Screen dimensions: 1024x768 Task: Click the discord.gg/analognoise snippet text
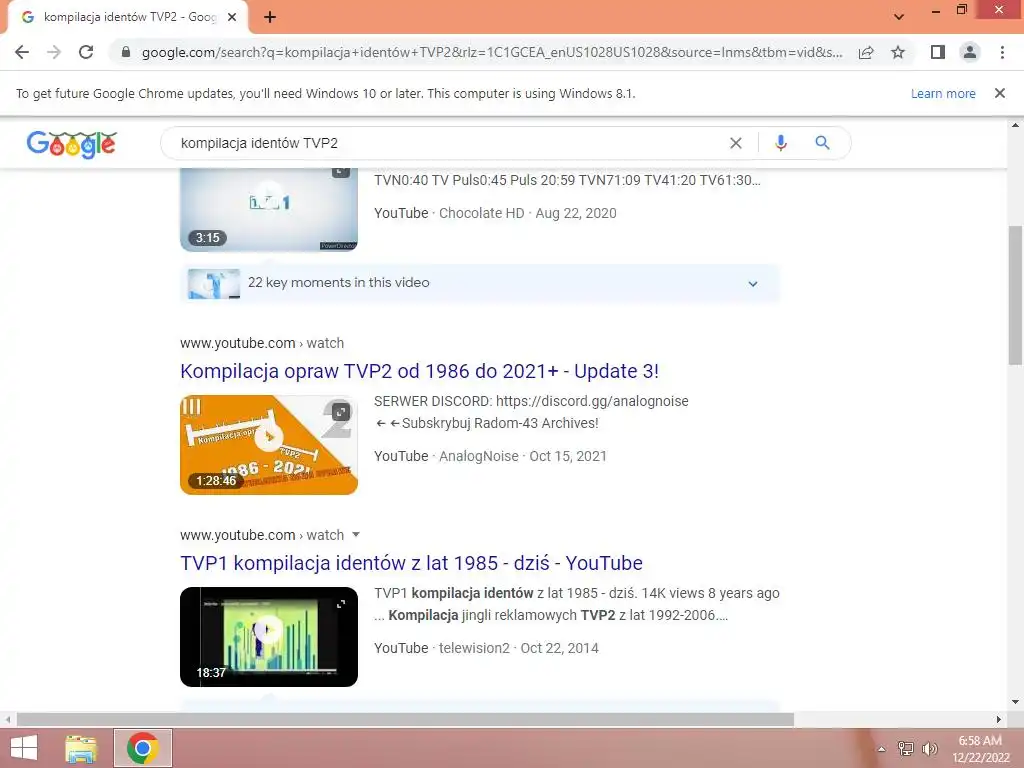(x=592, y=401)
